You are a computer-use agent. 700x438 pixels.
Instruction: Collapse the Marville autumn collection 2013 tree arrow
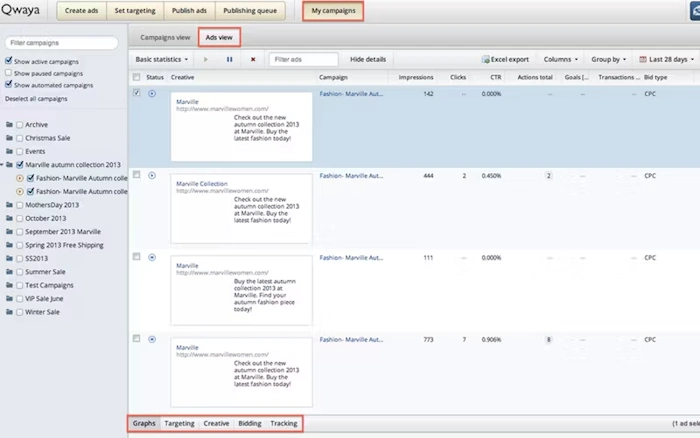pos(2,165)
